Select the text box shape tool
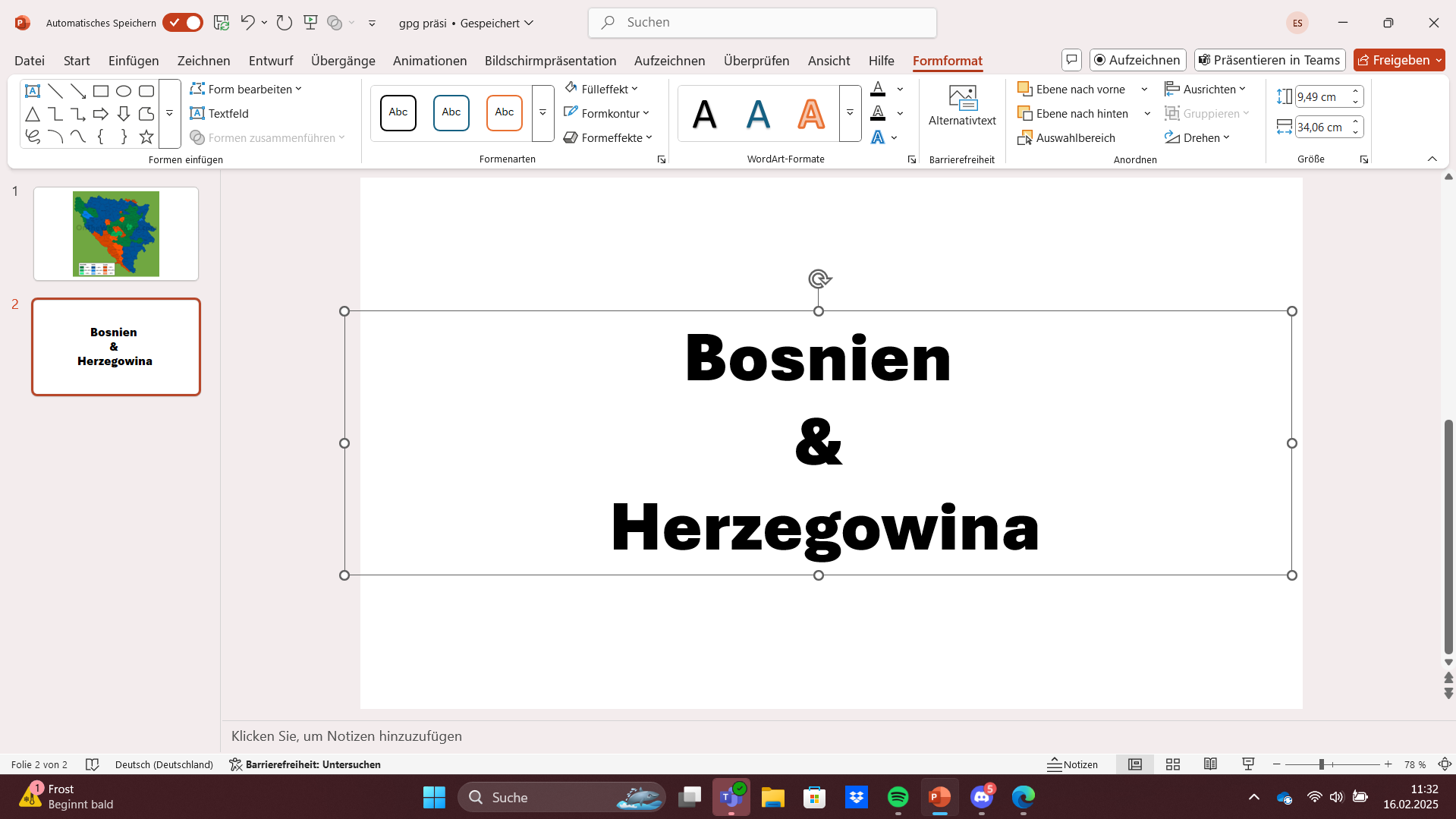Viewport: 1456px width, 819px height. [33, 91]
